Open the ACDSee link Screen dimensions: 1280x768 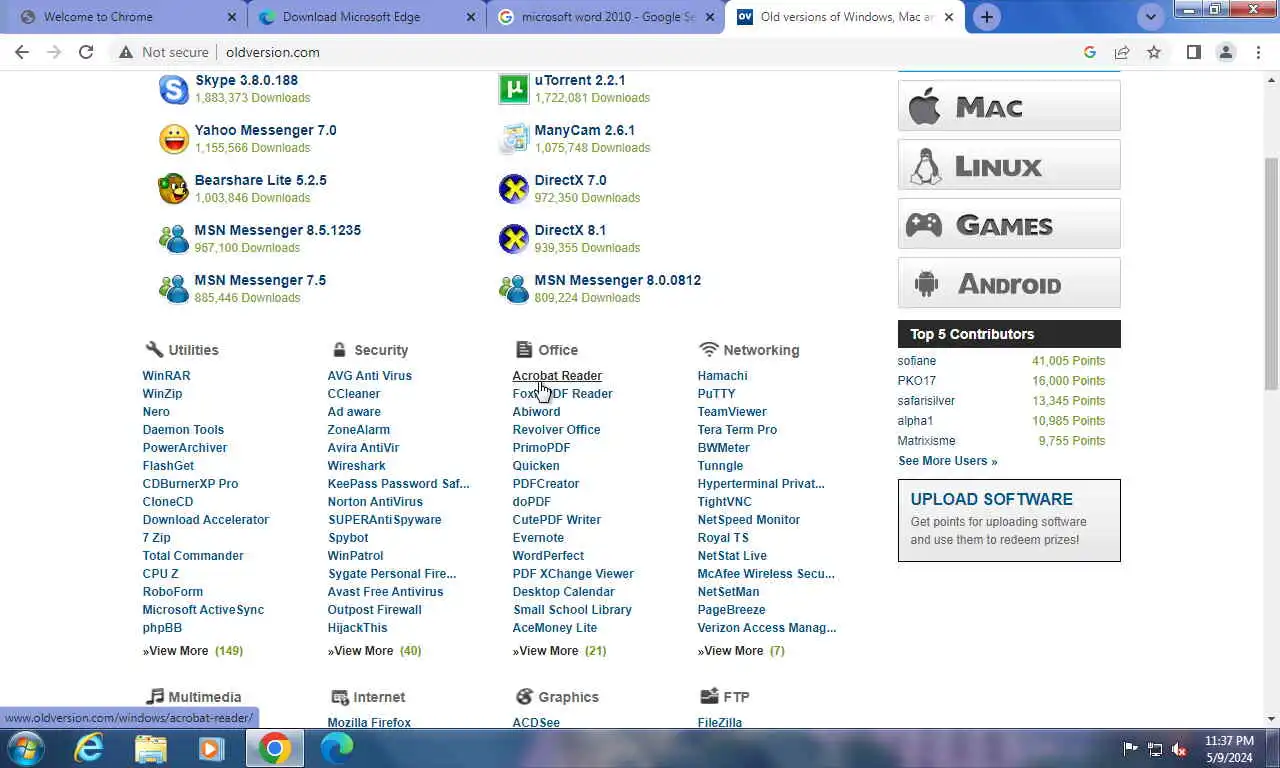[x=536, y=722]
